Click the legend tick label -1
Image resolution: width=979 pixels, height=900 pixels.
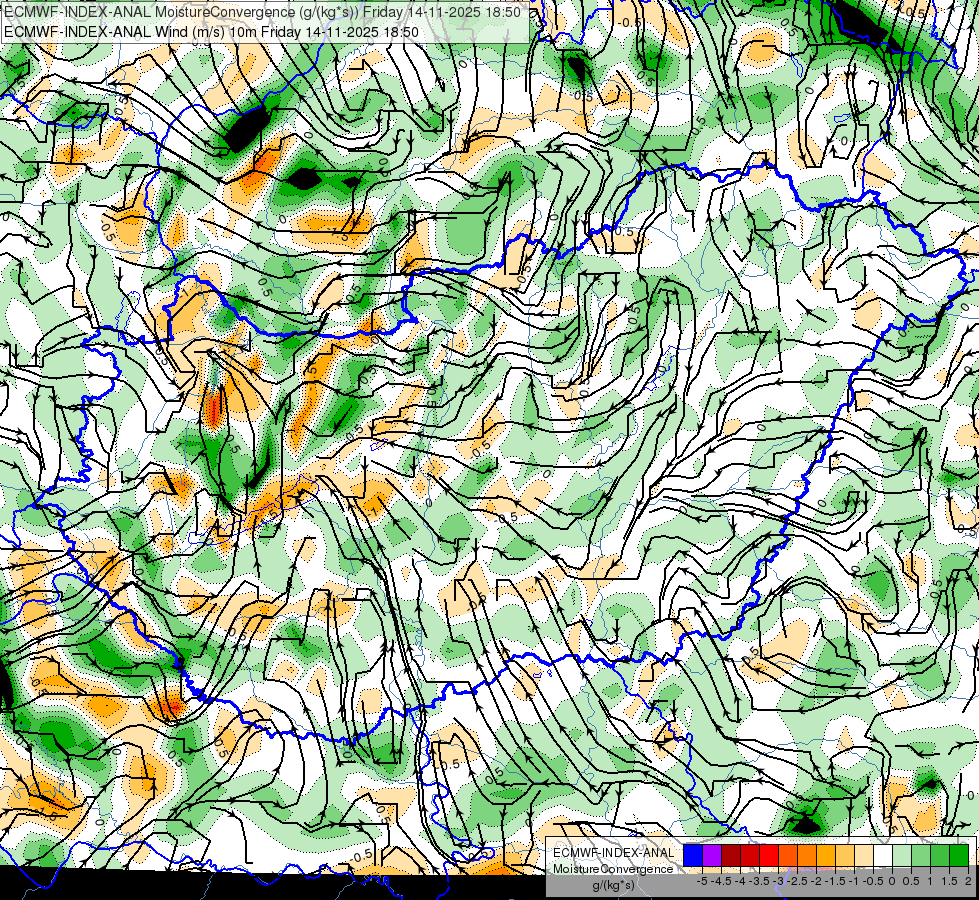854,881
